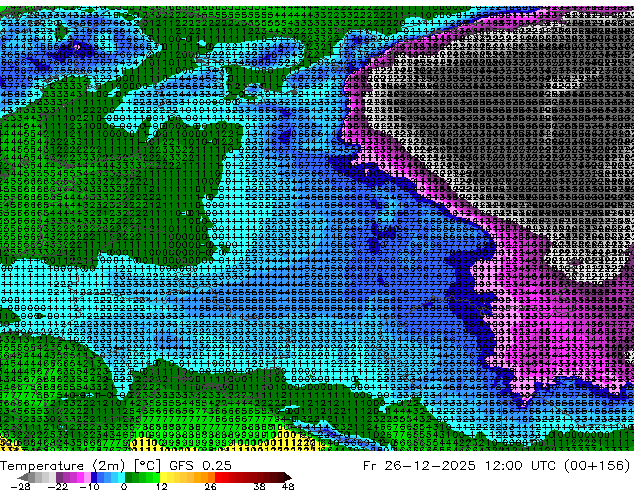This screenshot has width=634, height=490.
Task: Click the cyan swatch in the legend
Action: click(121, 477)
